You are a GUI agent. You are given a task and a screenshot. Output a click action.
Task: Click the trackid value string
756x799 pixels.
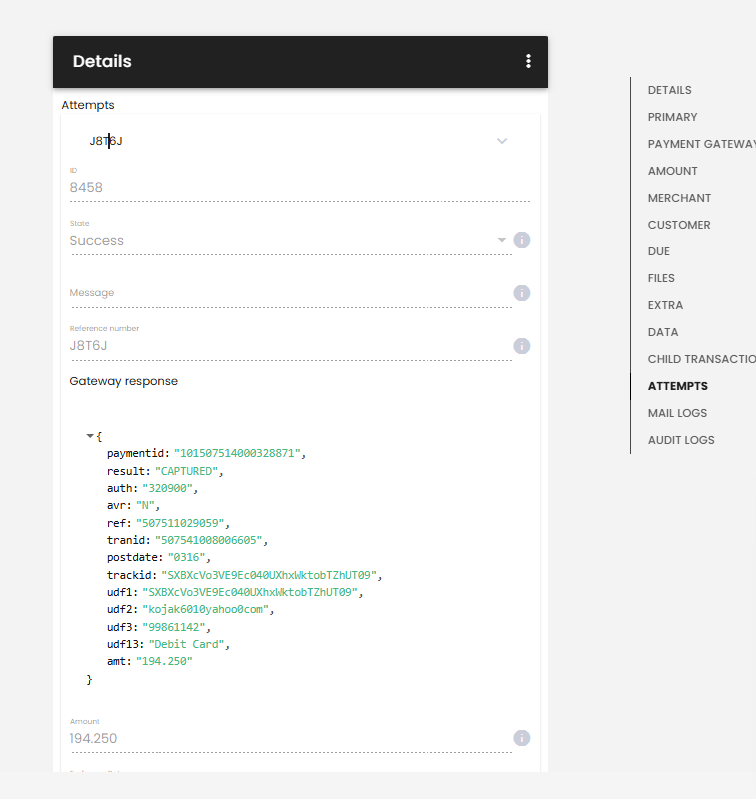269,575
